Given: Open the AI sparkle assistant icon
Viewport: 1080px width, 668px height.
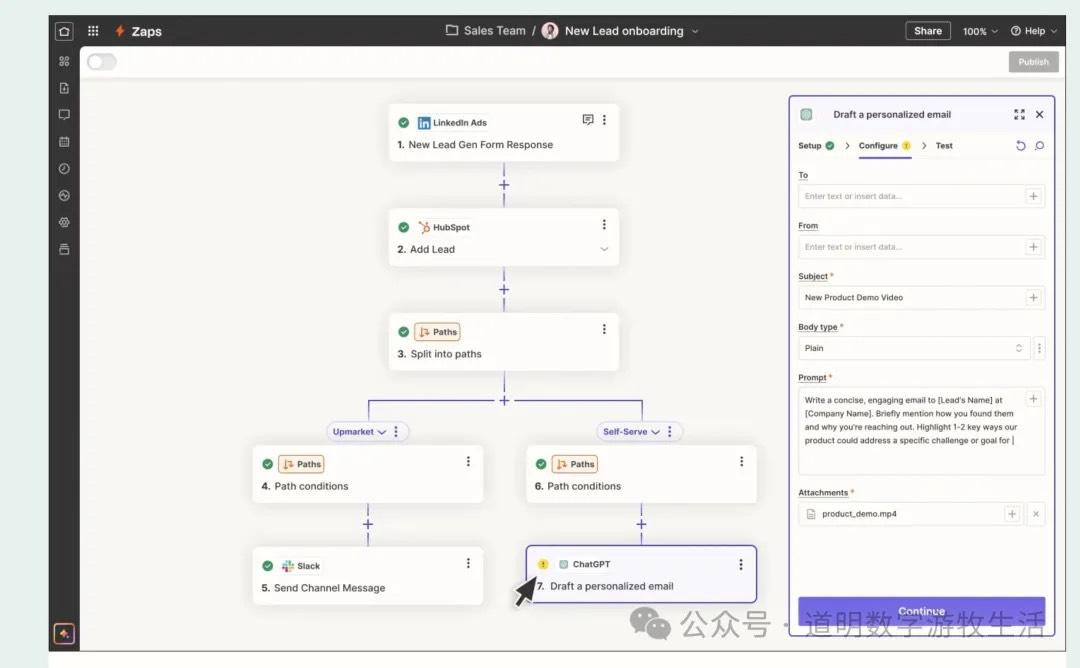Looking at the screenshot, I should pyautogui.click(x=64, y=634).
